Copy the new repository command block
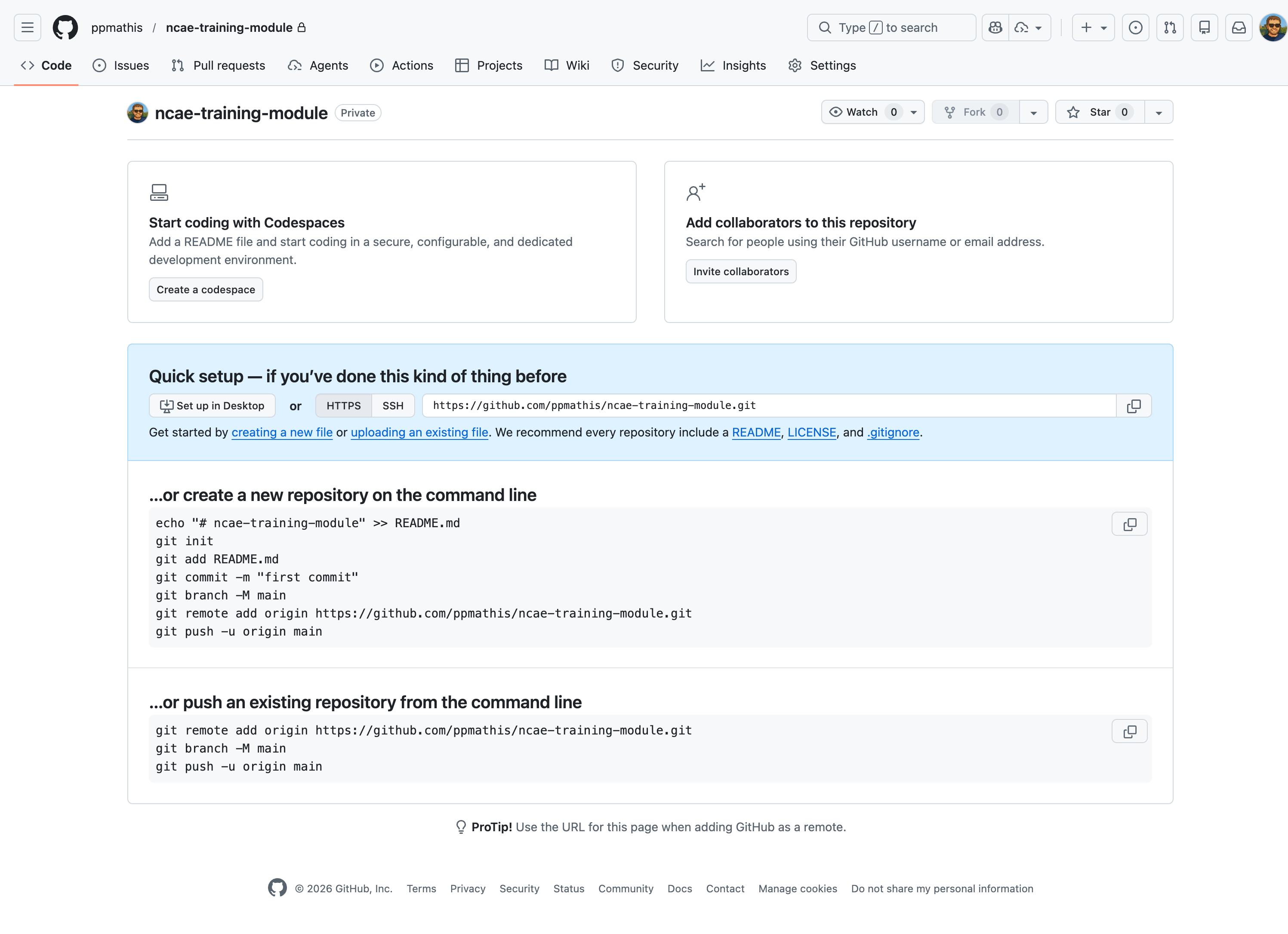1288x934 pixels. pos(1130,524)
